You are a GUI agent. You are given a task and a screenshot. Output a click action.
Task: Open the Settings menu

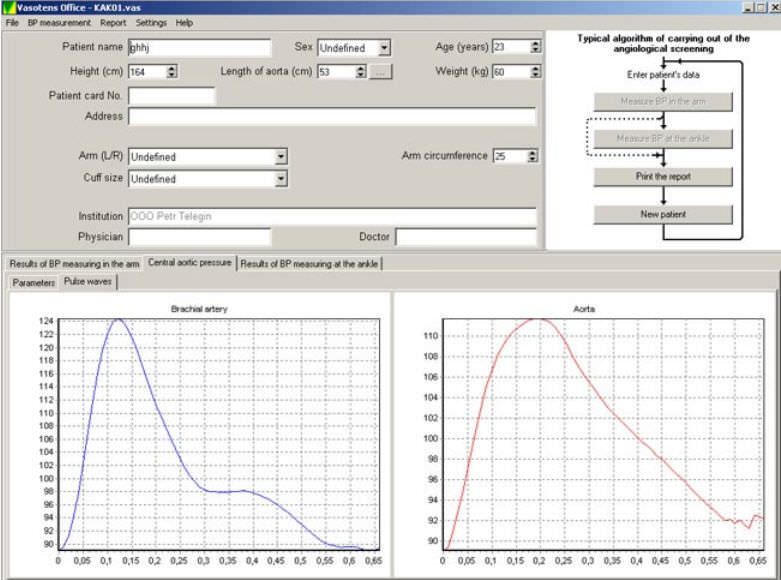click(151, 22)
